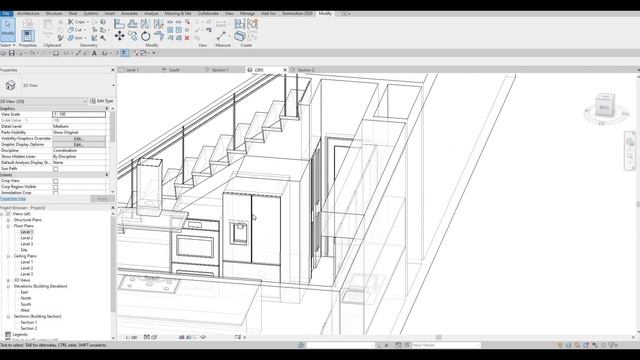This screenshot has height=360, width=640.
Task: Click the visual style icon in view control bar
Action: pos(154,337)
